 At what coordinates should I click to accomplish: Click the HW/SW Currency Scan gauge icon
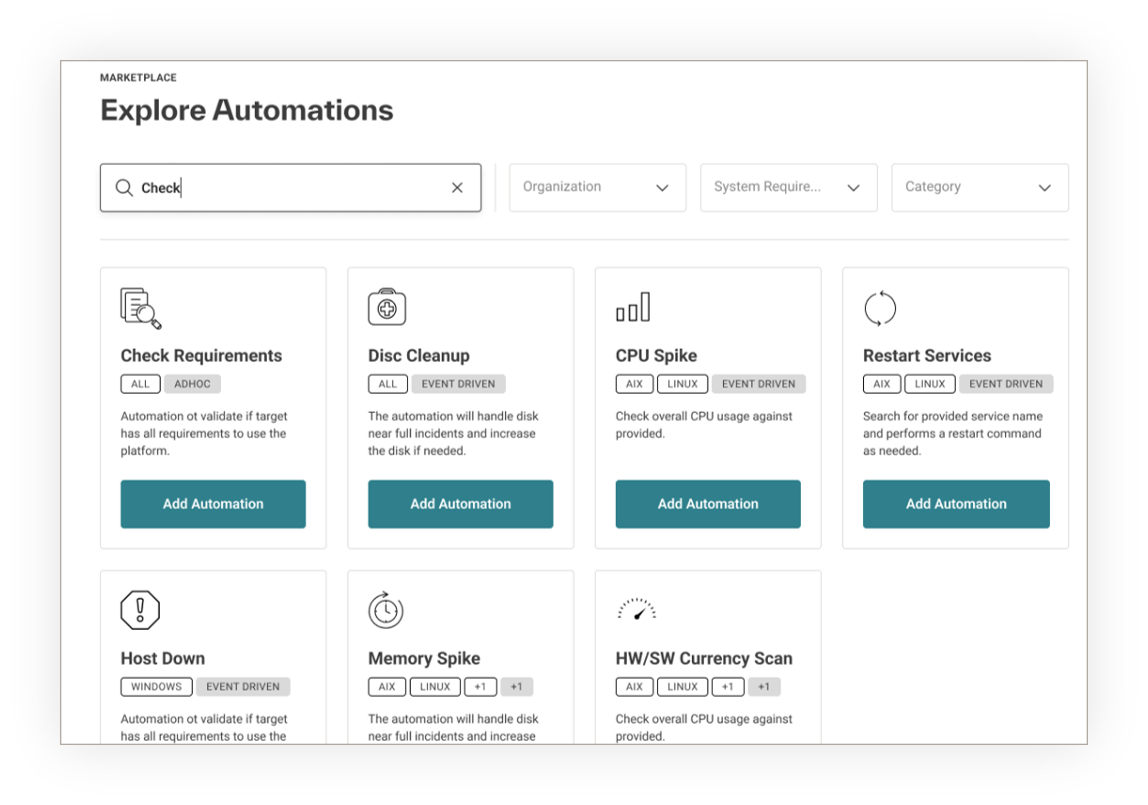pos(636,610)
